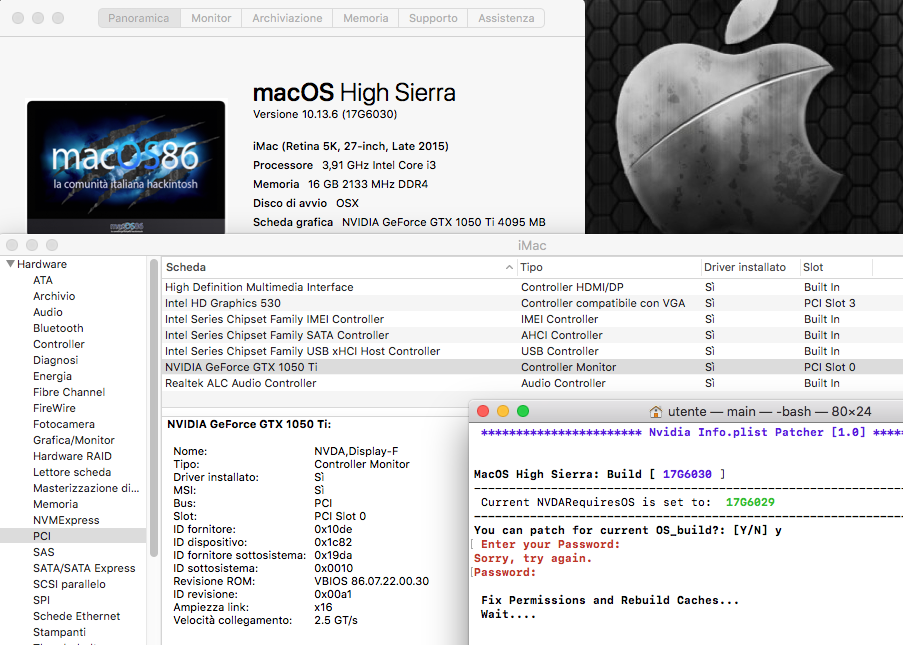The height and width of the screenshot is (645, 903).
Task: Select the Realtek ALC Audio Controller row
Action: (x=532, y=383)
